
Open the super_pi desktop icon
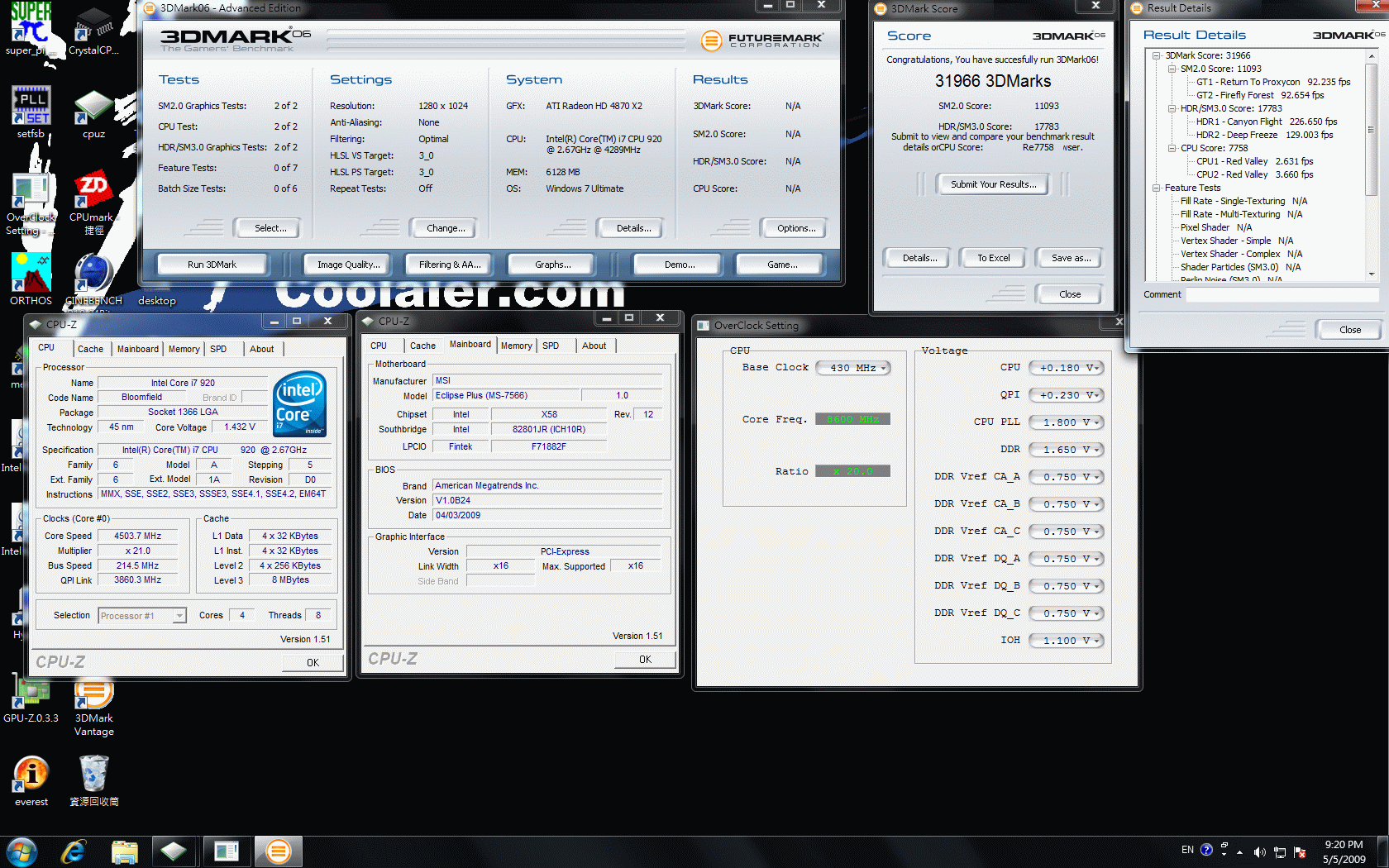(x=31, y=29)
